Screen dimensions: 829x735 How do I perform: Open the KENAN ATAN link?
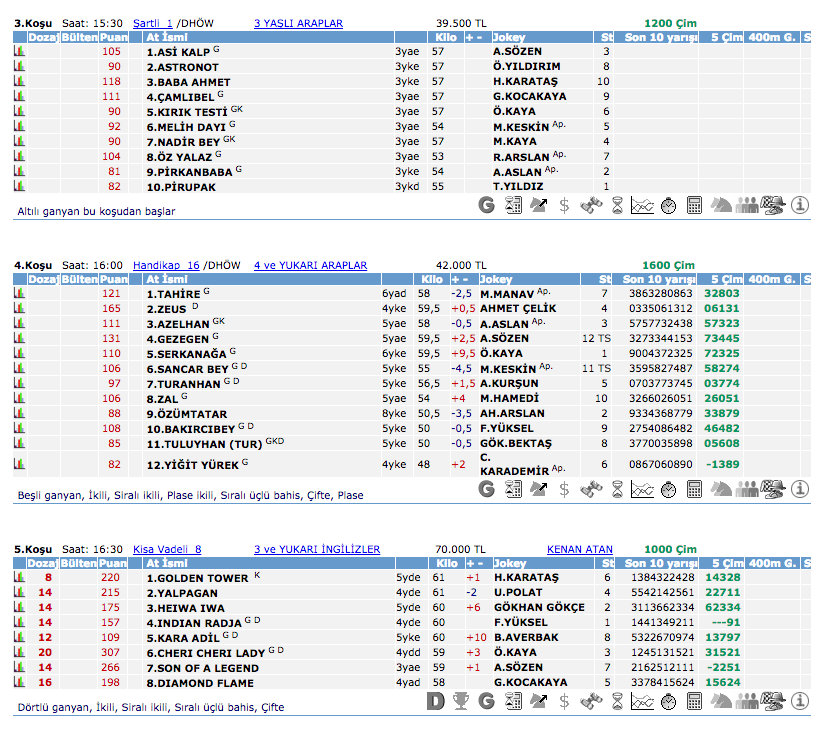pyautogui.click(x=580, y=549)
